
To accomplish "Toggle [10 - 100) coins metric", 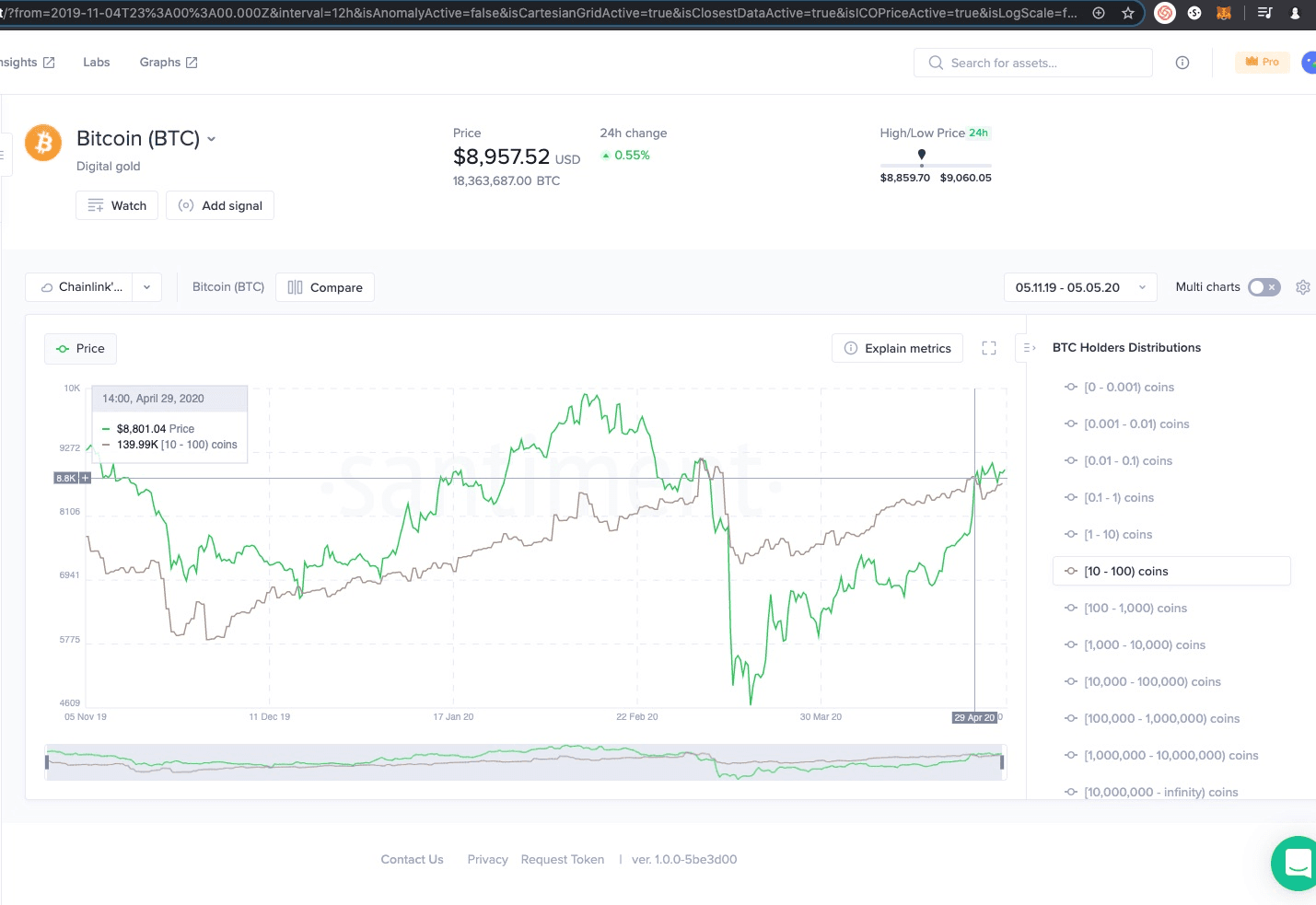I will 1171,571.
